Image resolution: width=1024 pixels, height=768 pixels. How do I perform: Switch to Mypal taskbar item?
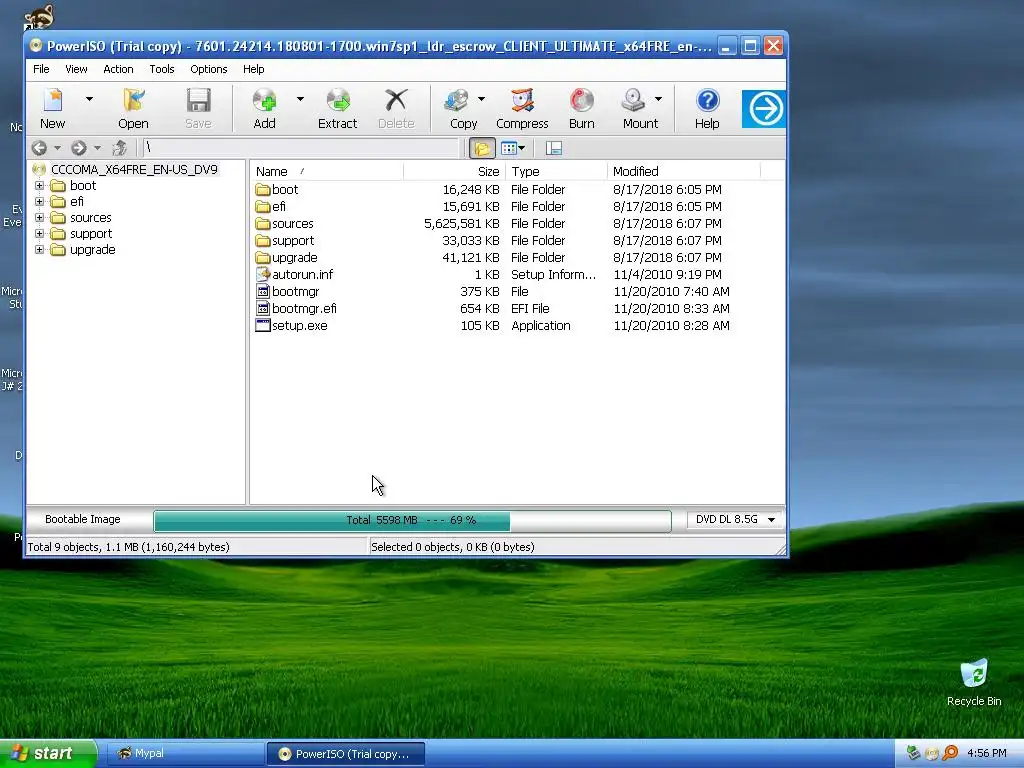(184, 754)
